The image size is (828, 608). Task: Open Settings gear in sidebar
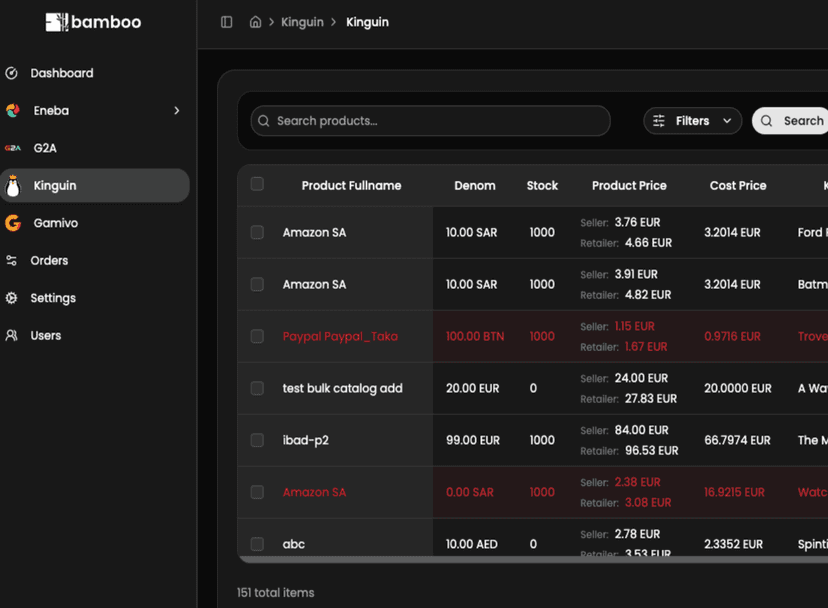click(12, 298)
